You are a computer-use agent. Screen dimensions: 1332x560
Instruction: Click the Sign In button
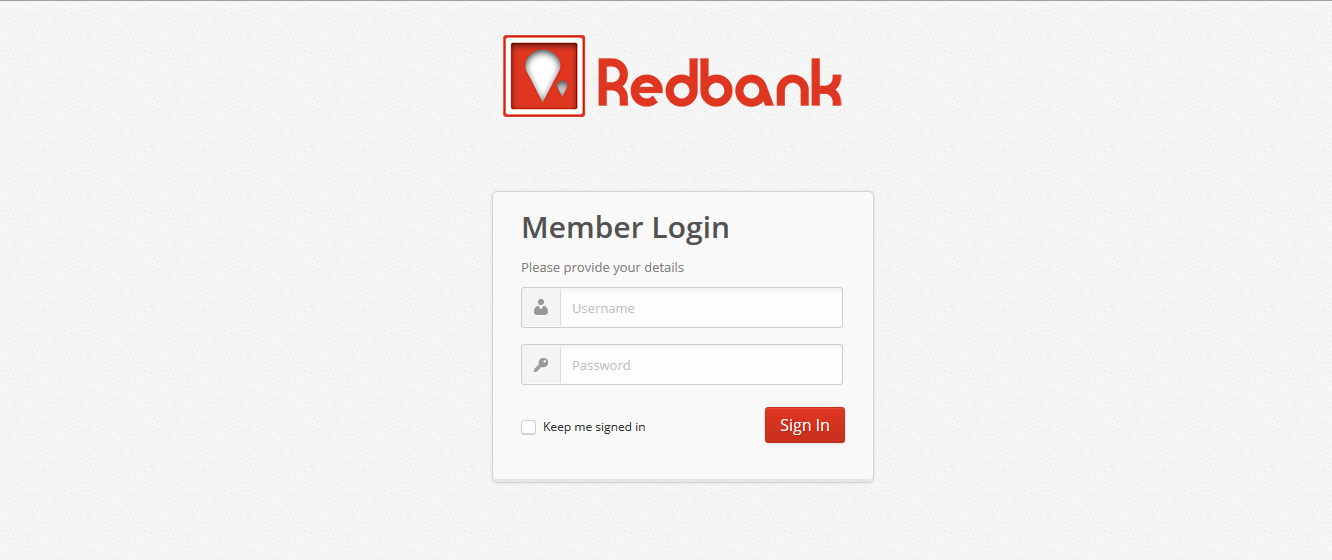805,425
